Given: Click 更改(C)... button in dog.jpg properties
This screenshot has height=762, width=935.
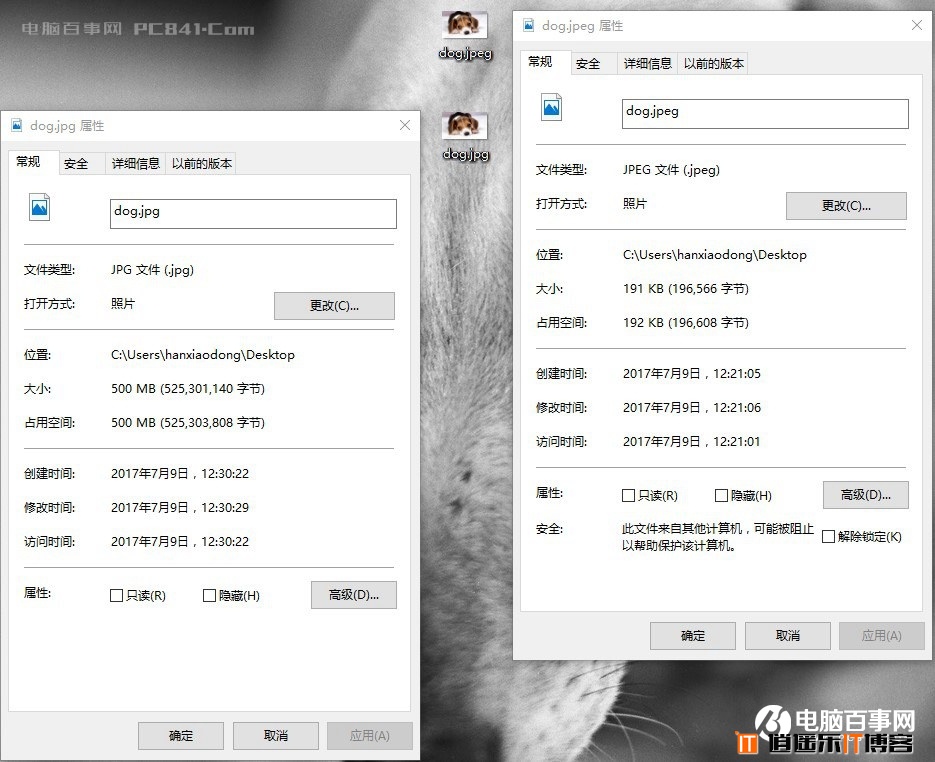Looking at the screenshot, I should [x=334, y=306].
